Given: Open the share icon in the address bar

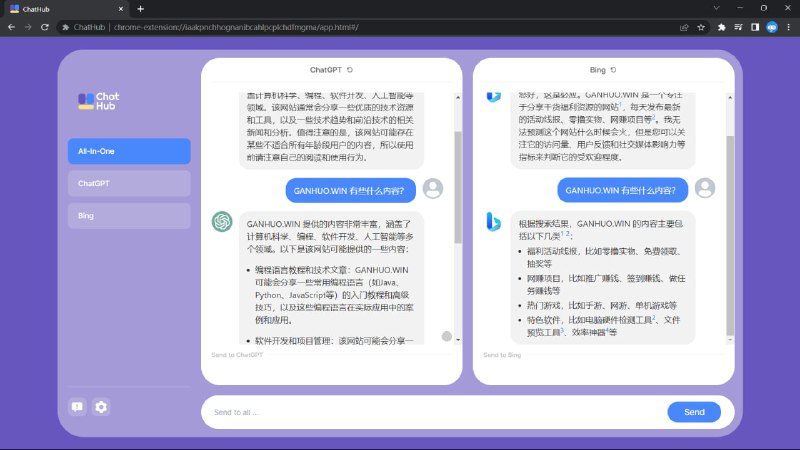Looking at the screenshot, I should coord(684,28).
